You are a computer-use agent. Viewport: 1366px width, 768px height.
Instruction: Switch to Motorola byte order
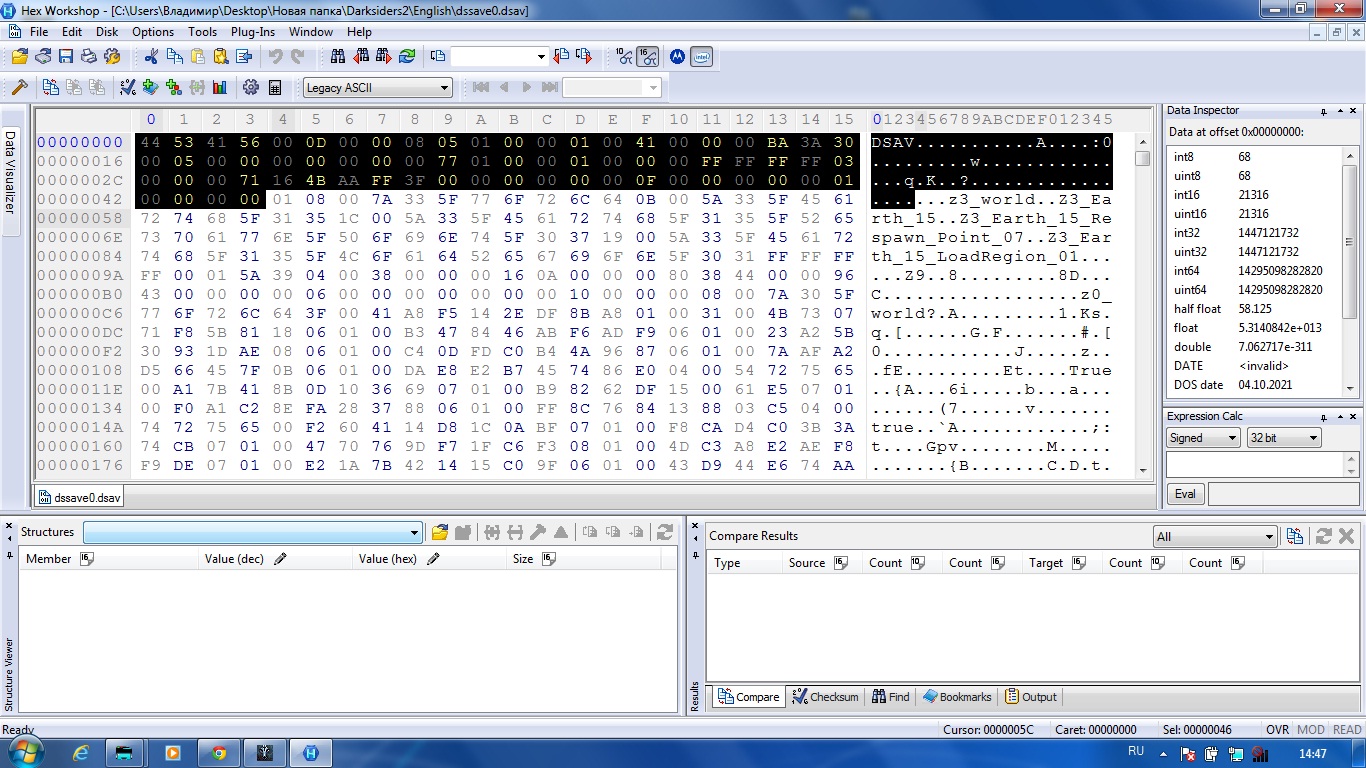(677, 57)
